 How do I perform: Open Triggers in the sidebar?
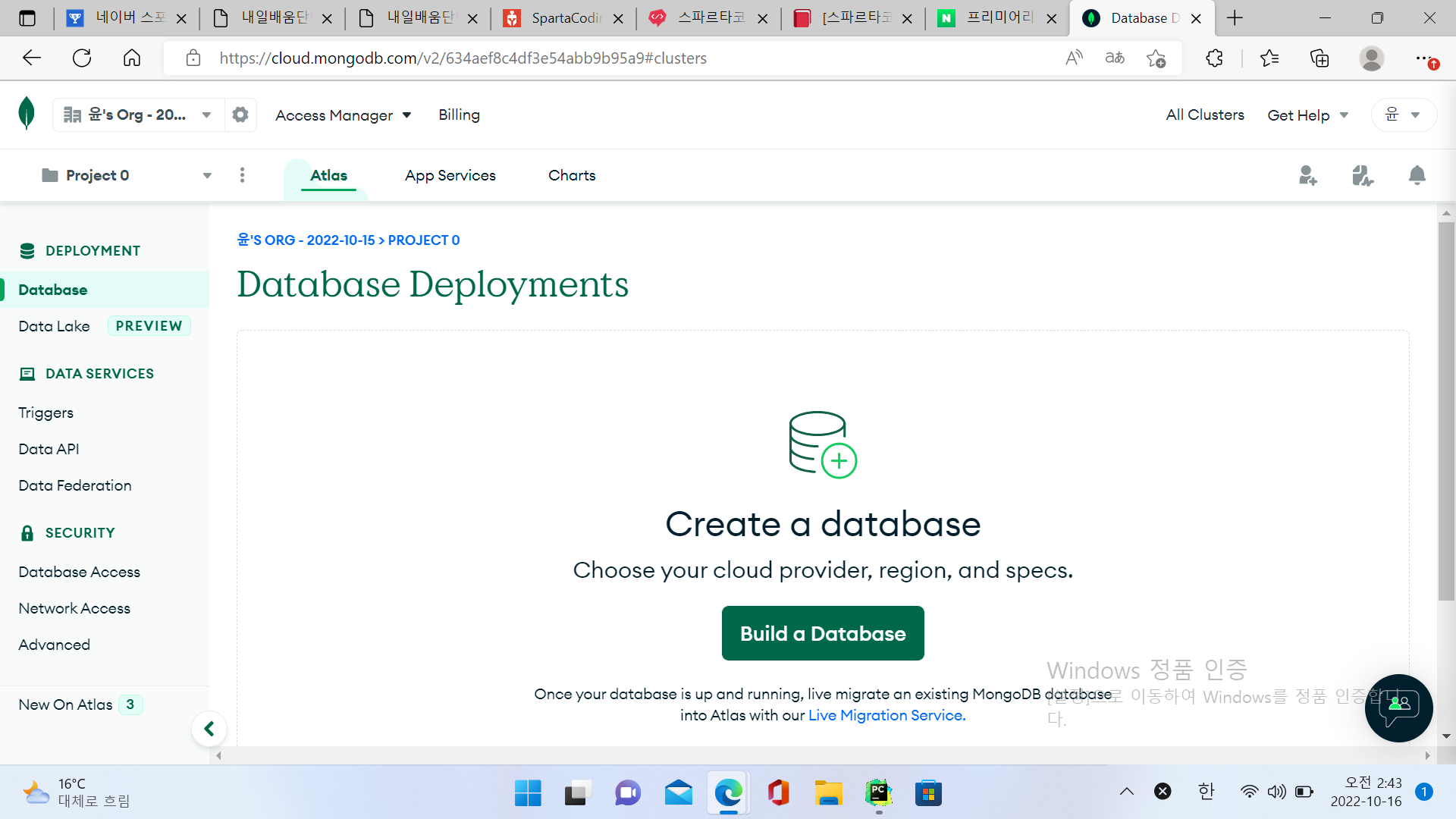(x=45, y=413)
